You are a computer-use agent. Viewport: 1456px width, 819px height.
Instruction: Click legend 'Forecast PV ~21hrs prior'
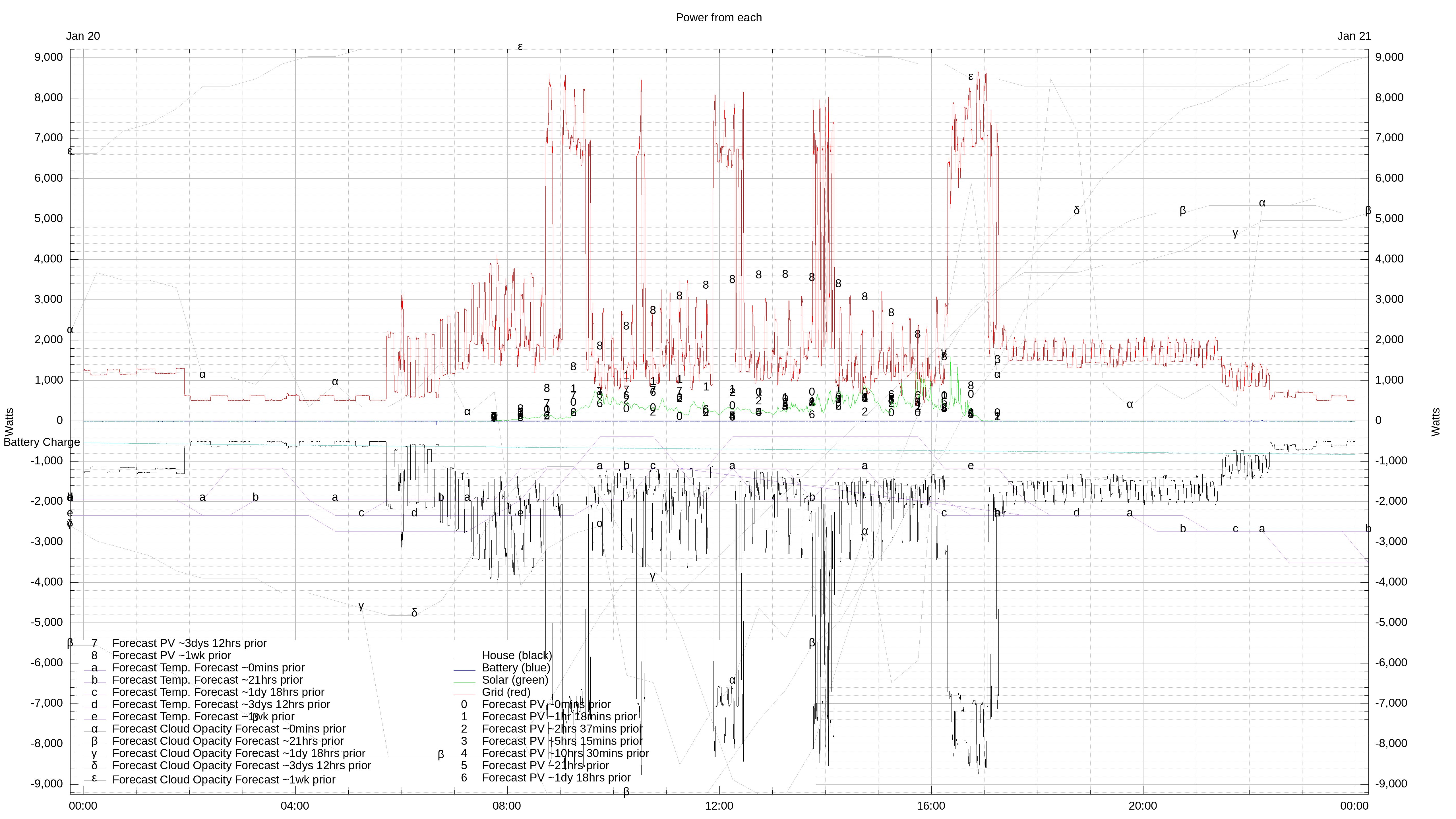(545, 765)
